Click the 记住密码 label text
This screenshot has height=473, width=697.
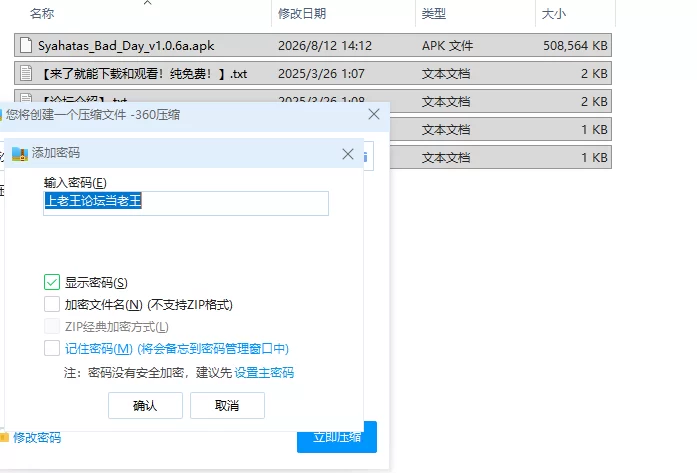click(177, 349)
